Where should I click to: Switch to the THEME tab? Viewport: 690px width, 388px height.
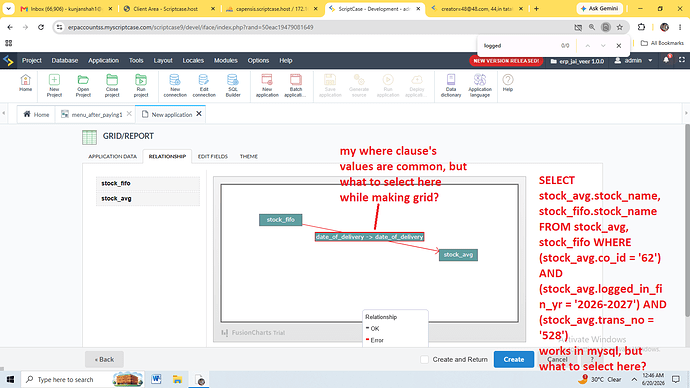click(x=249, y=156)
